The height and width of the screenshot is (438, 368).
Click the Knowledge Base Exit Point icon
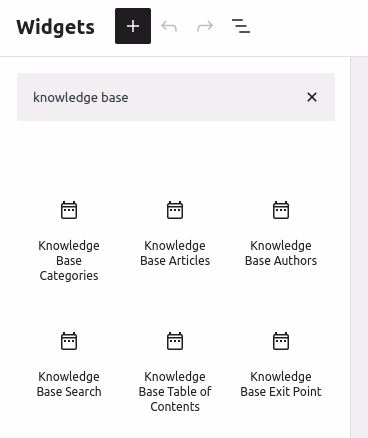tap(281, 341)
